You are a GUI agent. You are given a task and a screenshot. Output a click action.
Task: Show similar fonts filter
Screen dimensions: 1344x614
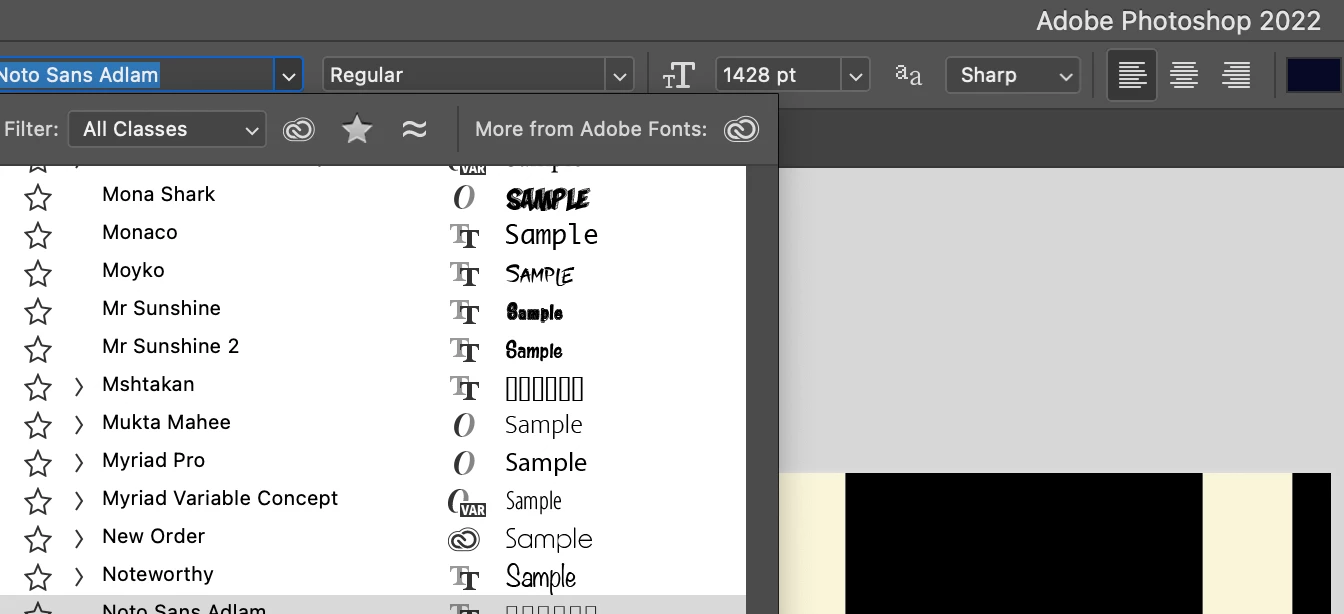click(x=414, y=129)
